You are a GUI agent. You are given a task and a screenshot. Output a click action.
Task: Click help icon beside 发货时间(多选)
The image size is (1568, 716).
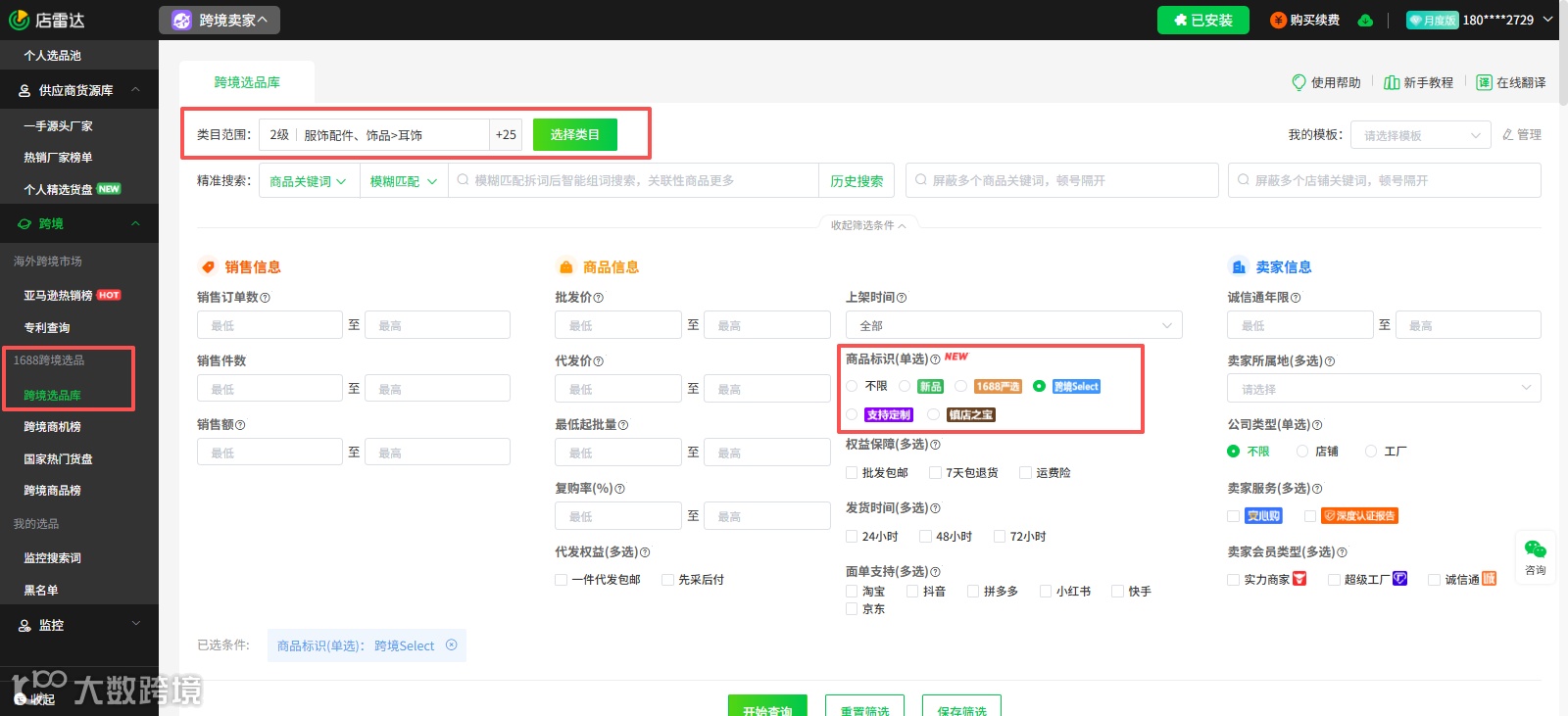pyautogui.click(x=935, y=508)
